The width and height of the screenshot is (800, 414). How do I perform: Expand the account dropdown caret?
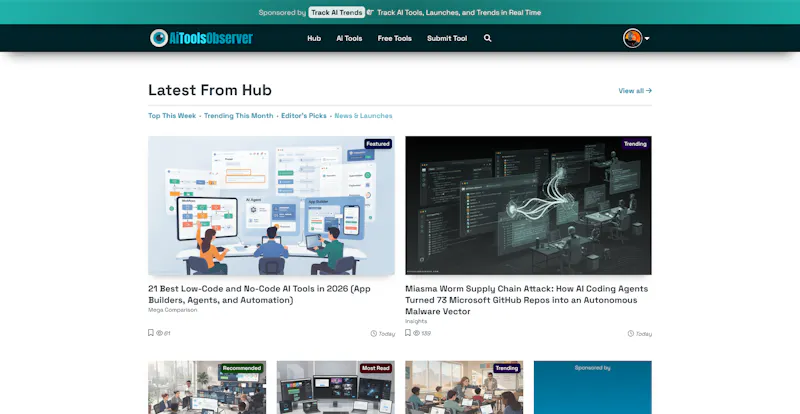pos(647,39)
